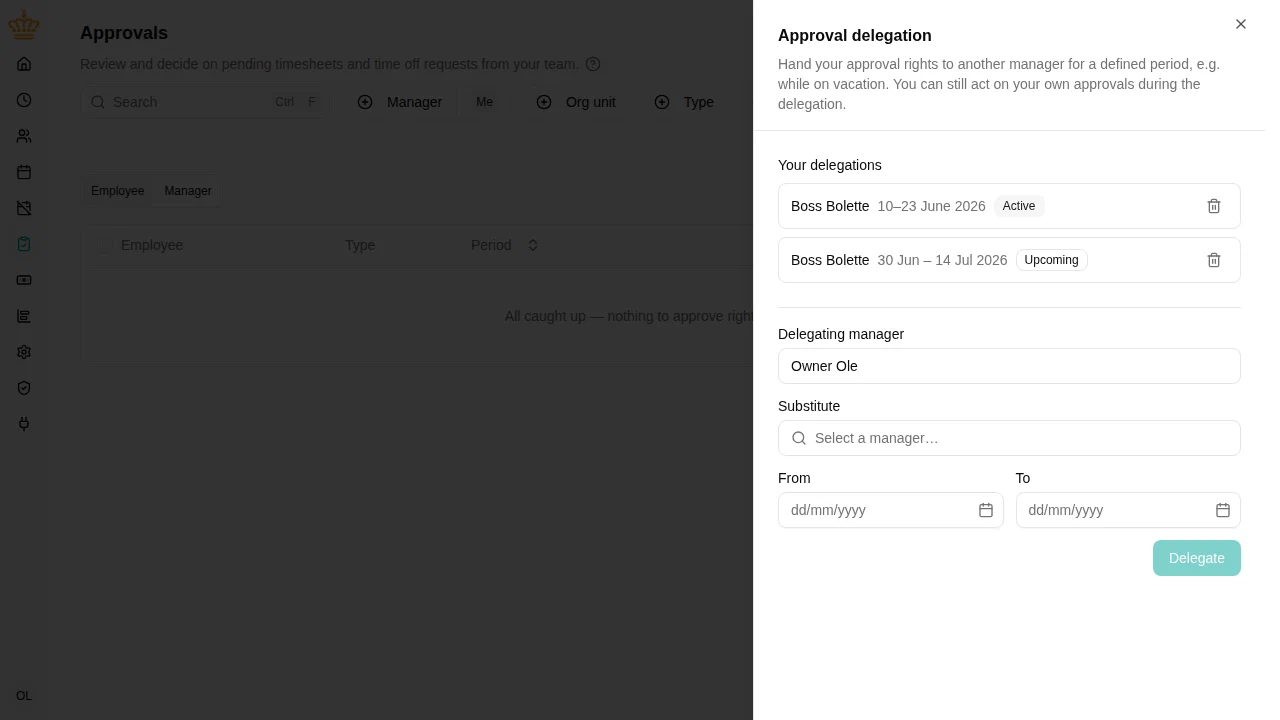The height and width of the screenshot is (720, 1280).
Task: Open the shield-check sidebar icon
Action: [x=24, y=388]
